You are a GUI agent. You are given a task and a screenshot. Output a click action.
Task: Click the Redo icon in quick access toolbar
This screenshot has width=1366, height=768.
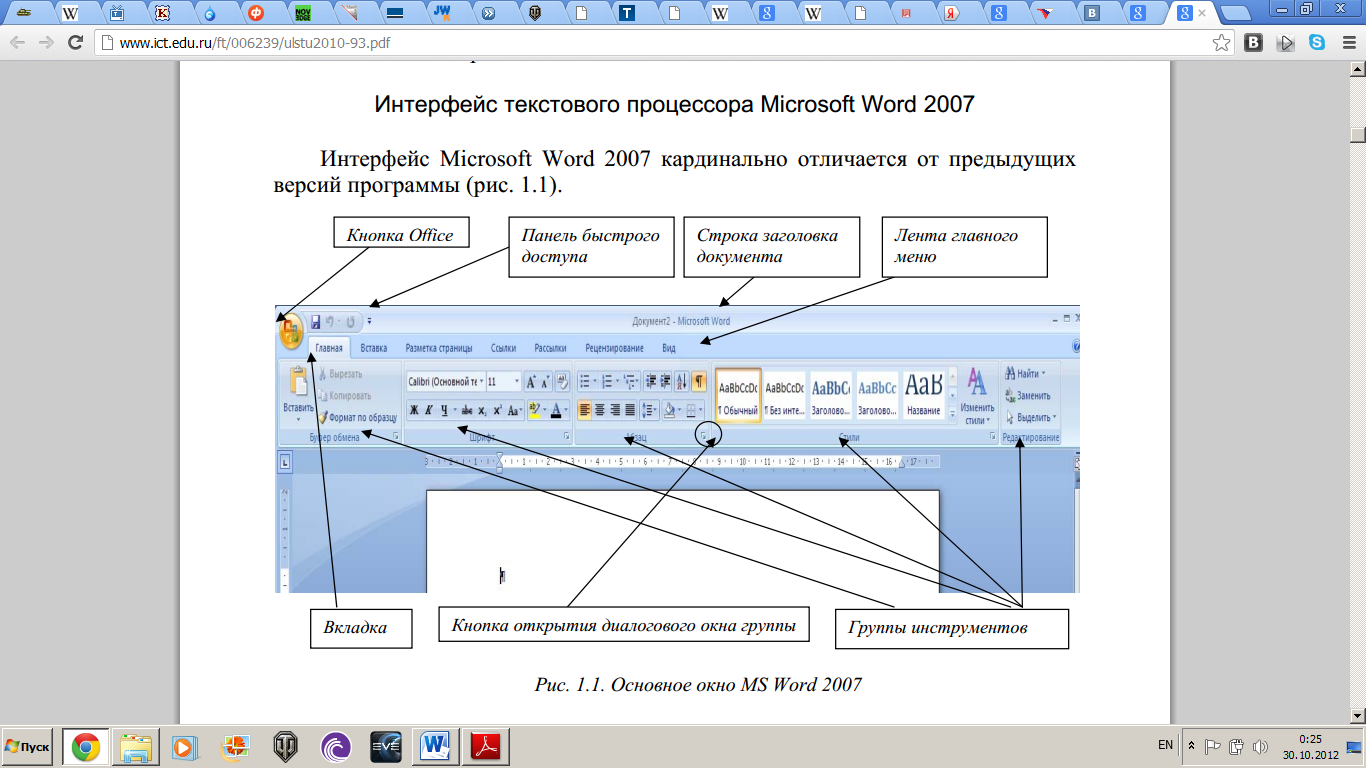(x=350, y=322)
